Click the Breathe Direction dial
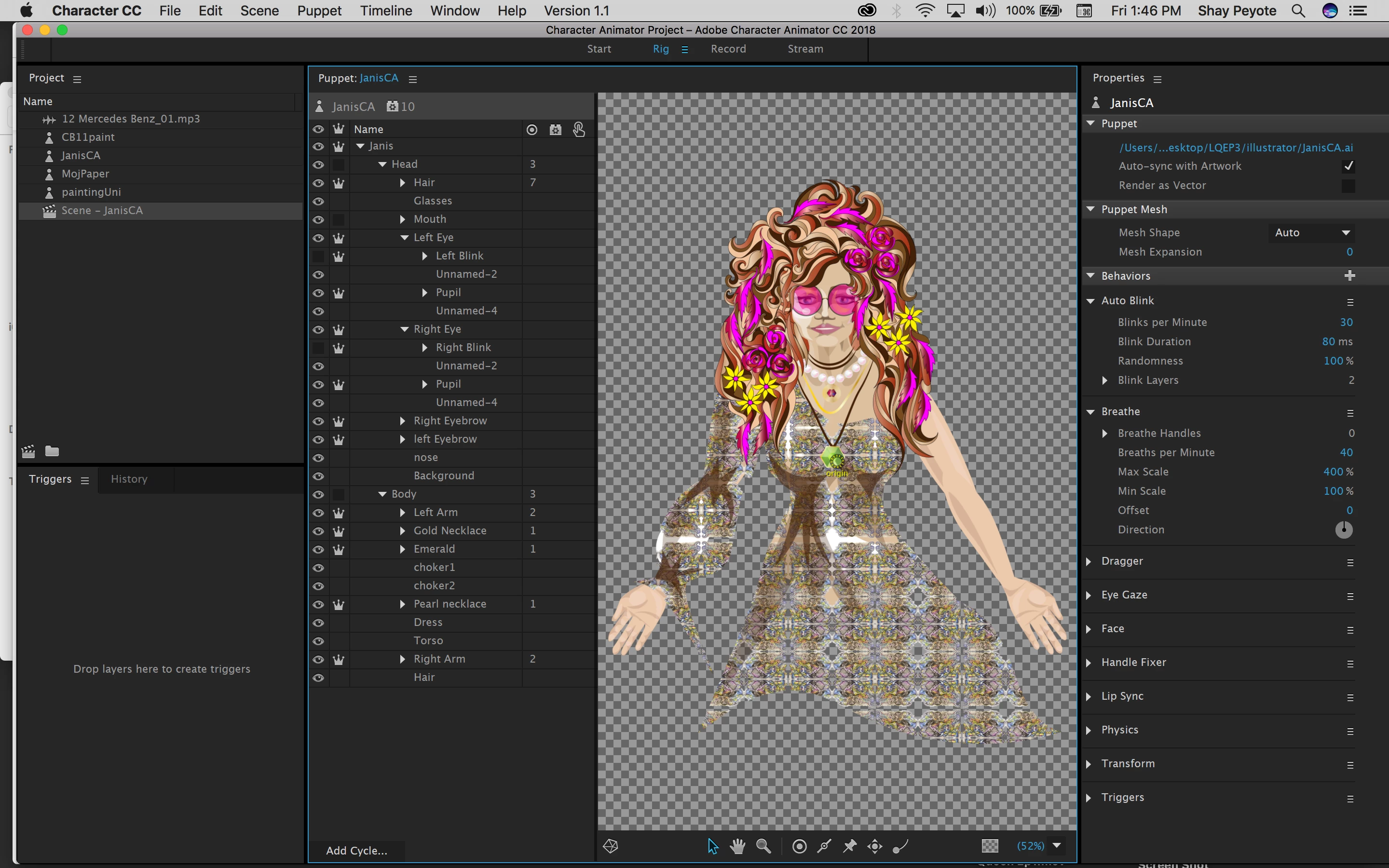The height and width of the screenshot is (868, 1389). click(1344, 529)
